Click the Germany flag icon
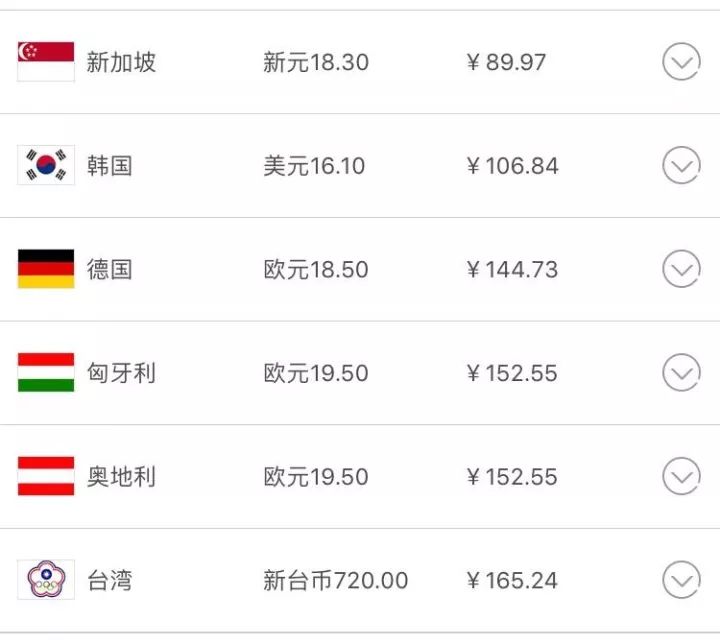 46,269
